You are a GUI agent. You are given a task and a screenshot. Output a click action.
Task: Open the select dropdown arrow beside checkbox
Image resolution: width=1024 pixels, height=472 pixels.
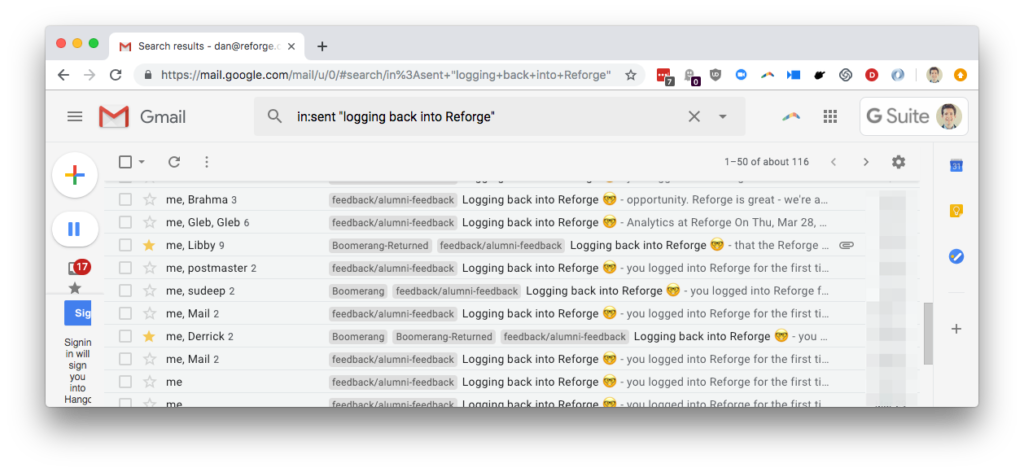142,162
